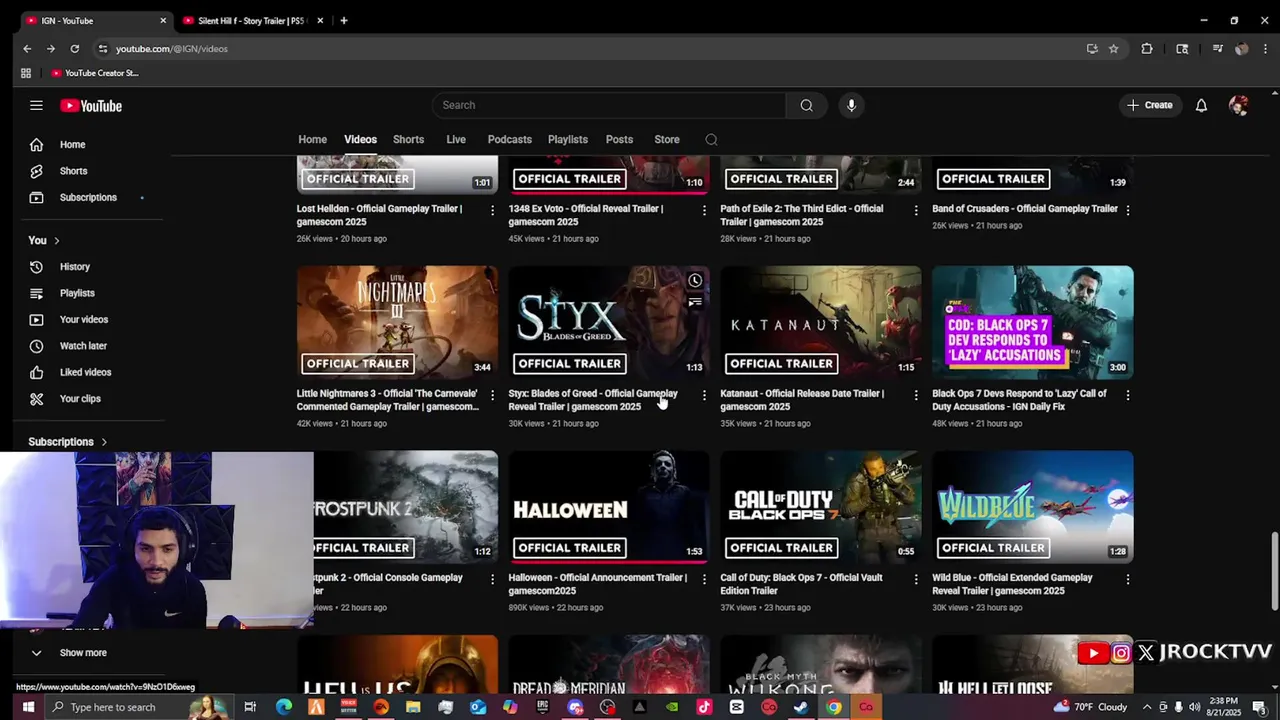
Task: Open the notifications bell
Action: pyautogui.click(x=1201, y=105)
